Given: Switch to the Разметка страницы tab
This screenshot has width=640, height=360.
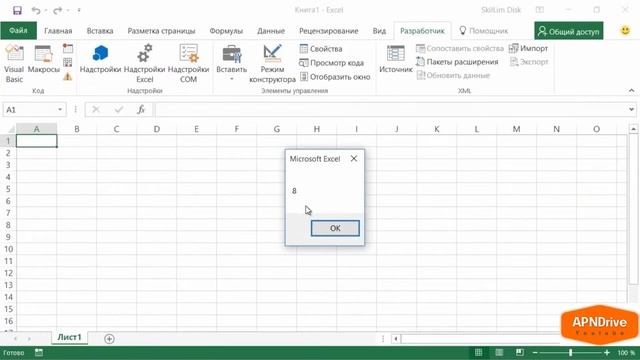Looking at the screenshot, I should (161, 31).
